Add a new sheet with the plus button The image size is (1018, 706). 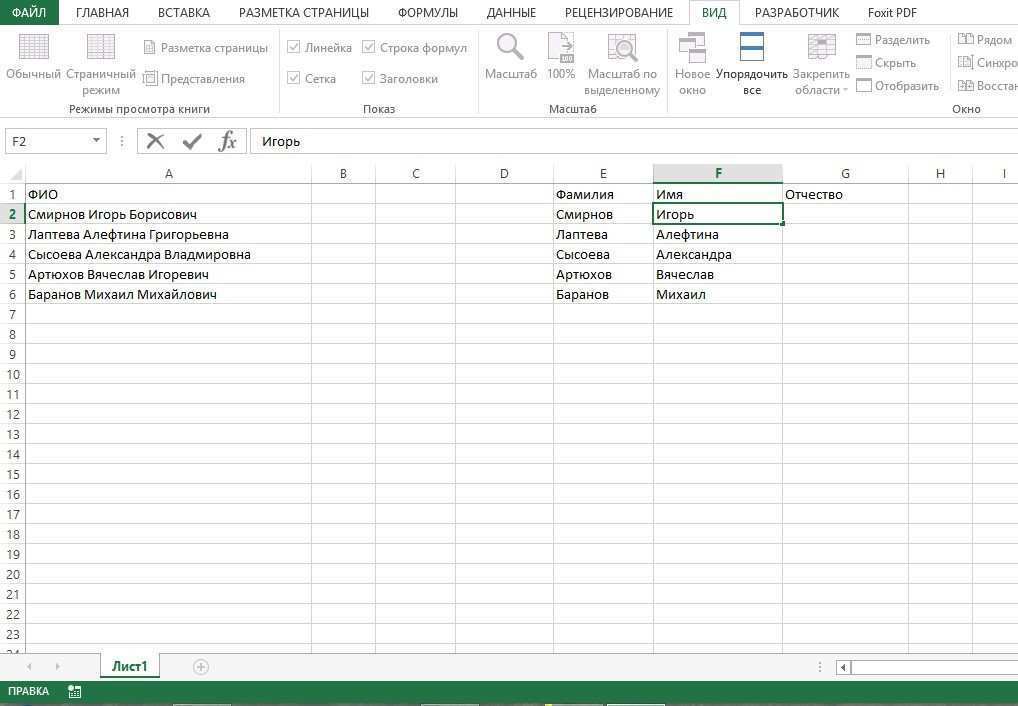200,666
